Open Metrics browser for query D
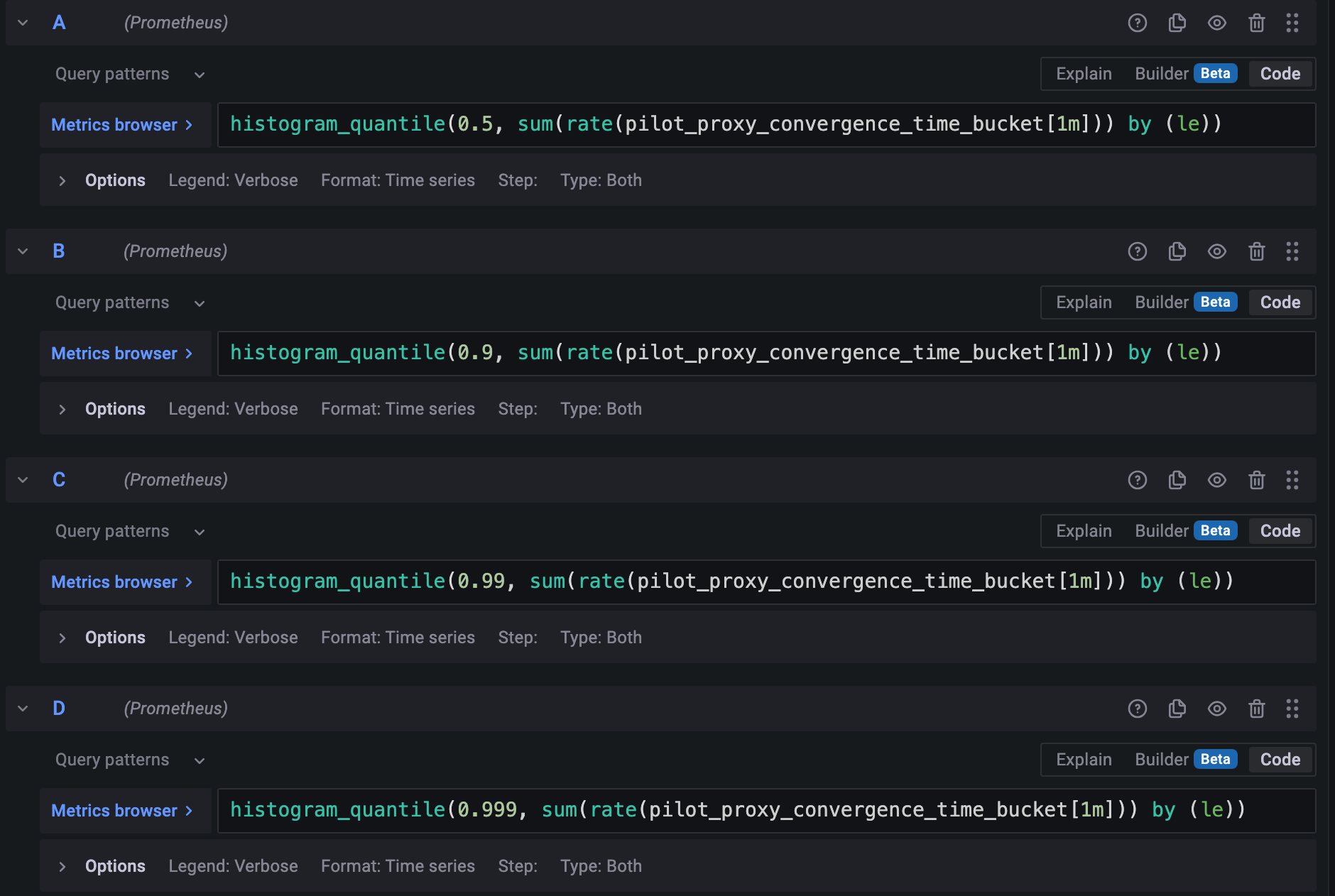Image resolution: width=1335 pixels, height=896 pixels. [x=125, y=811]
